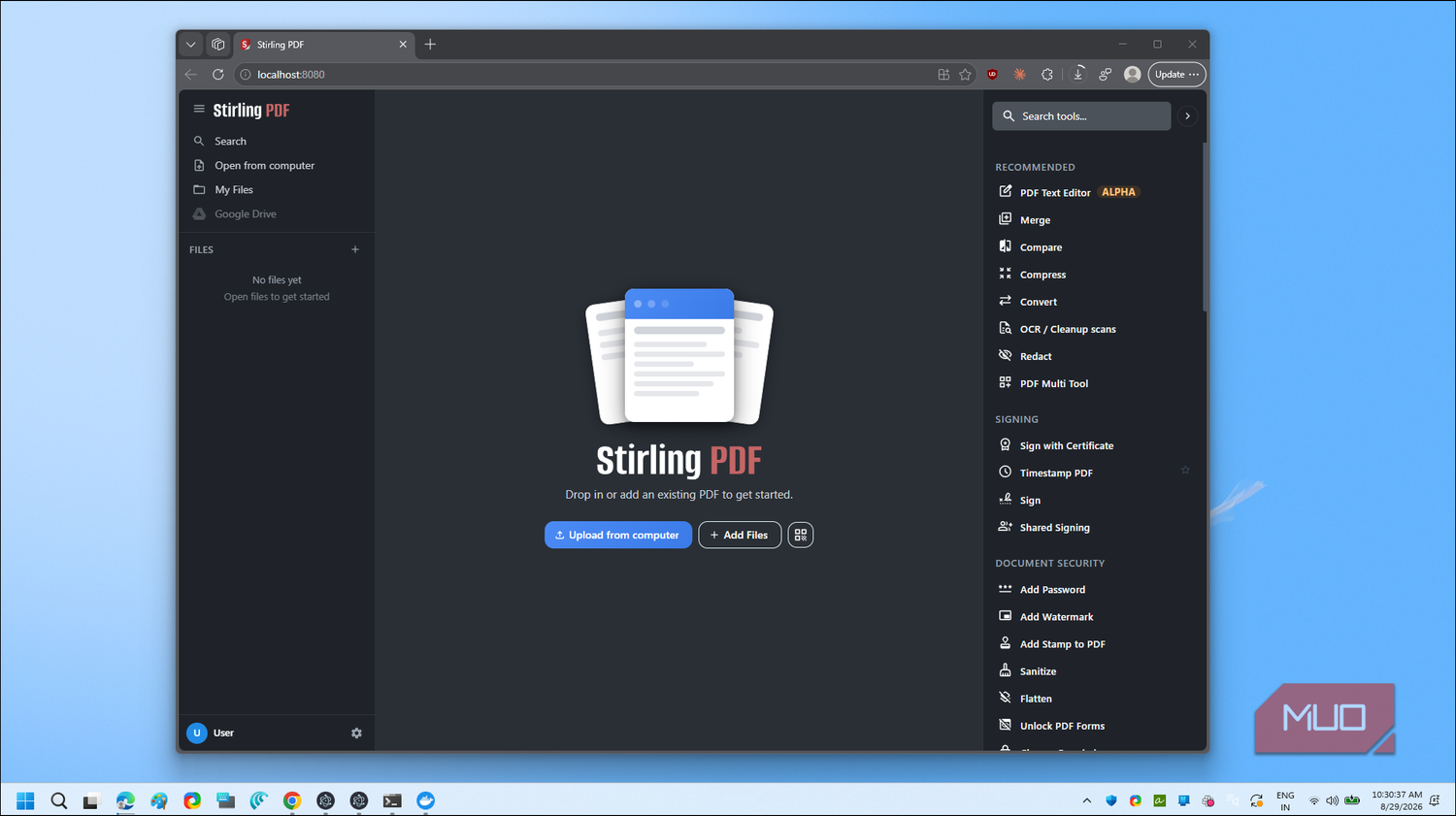Favorite Timestamp PDF with star icon
The width and height of the screenshot is (1456, 816).
pos(1185,470)
